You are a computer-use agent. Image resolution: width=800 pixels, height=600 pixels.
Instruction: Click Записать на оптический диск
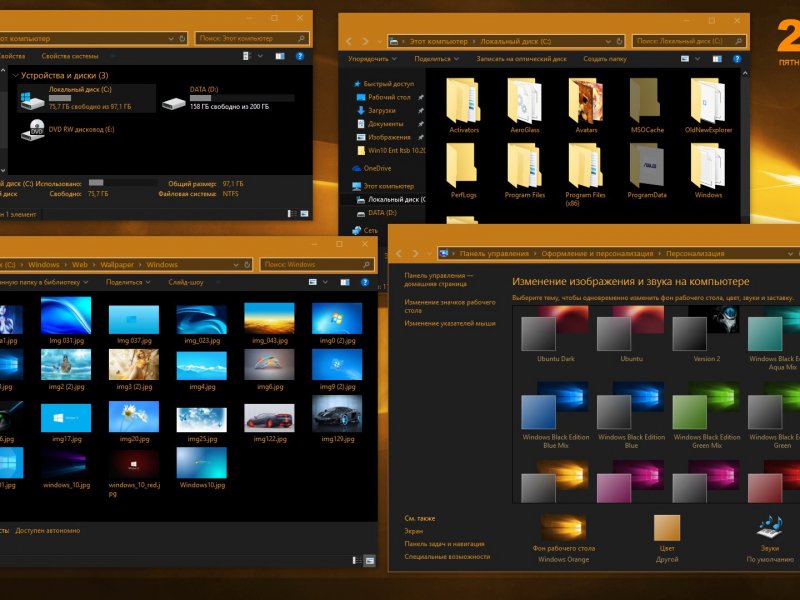521,59
